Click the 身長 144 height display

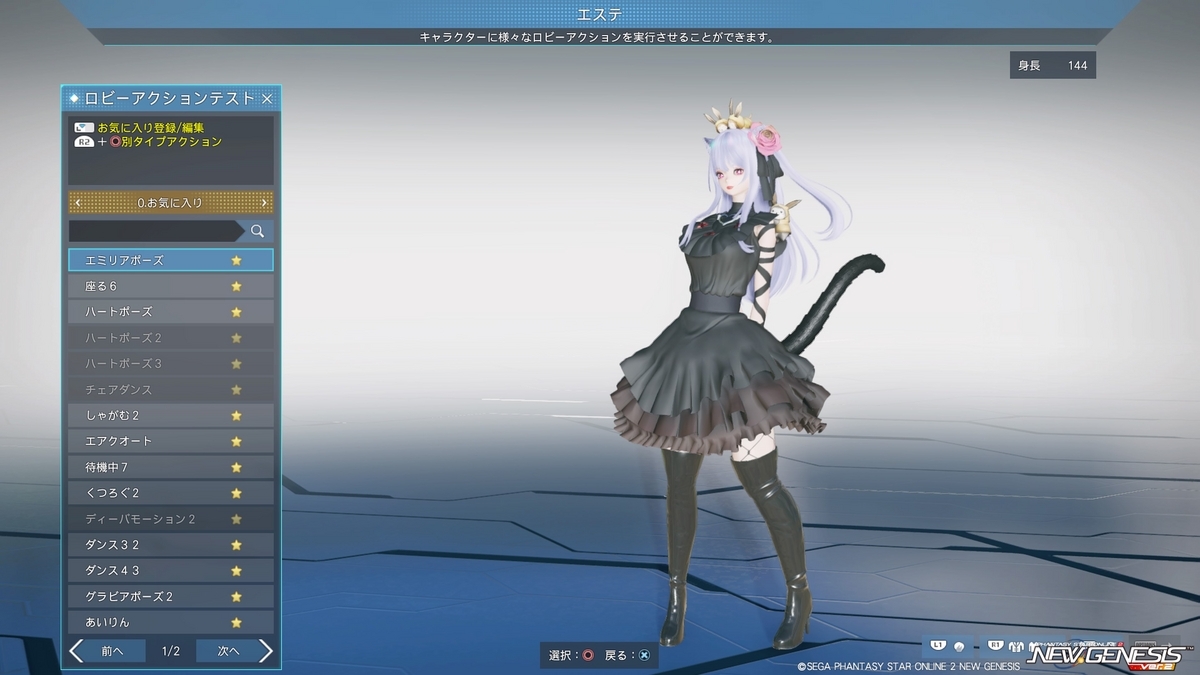click(x=1052, y=65)
